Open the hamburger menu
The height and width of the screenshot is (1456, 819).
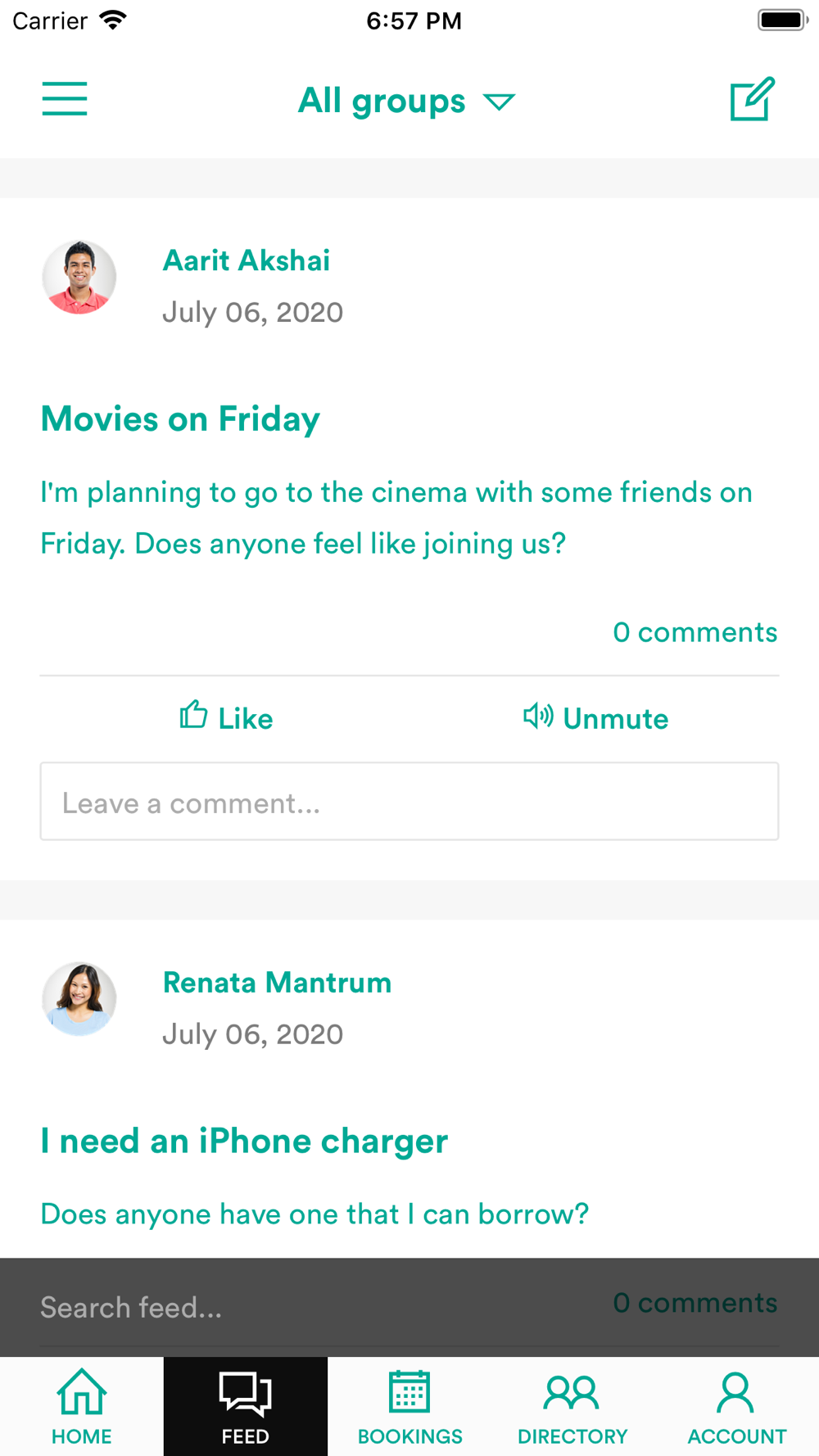(x=65, y=99)
